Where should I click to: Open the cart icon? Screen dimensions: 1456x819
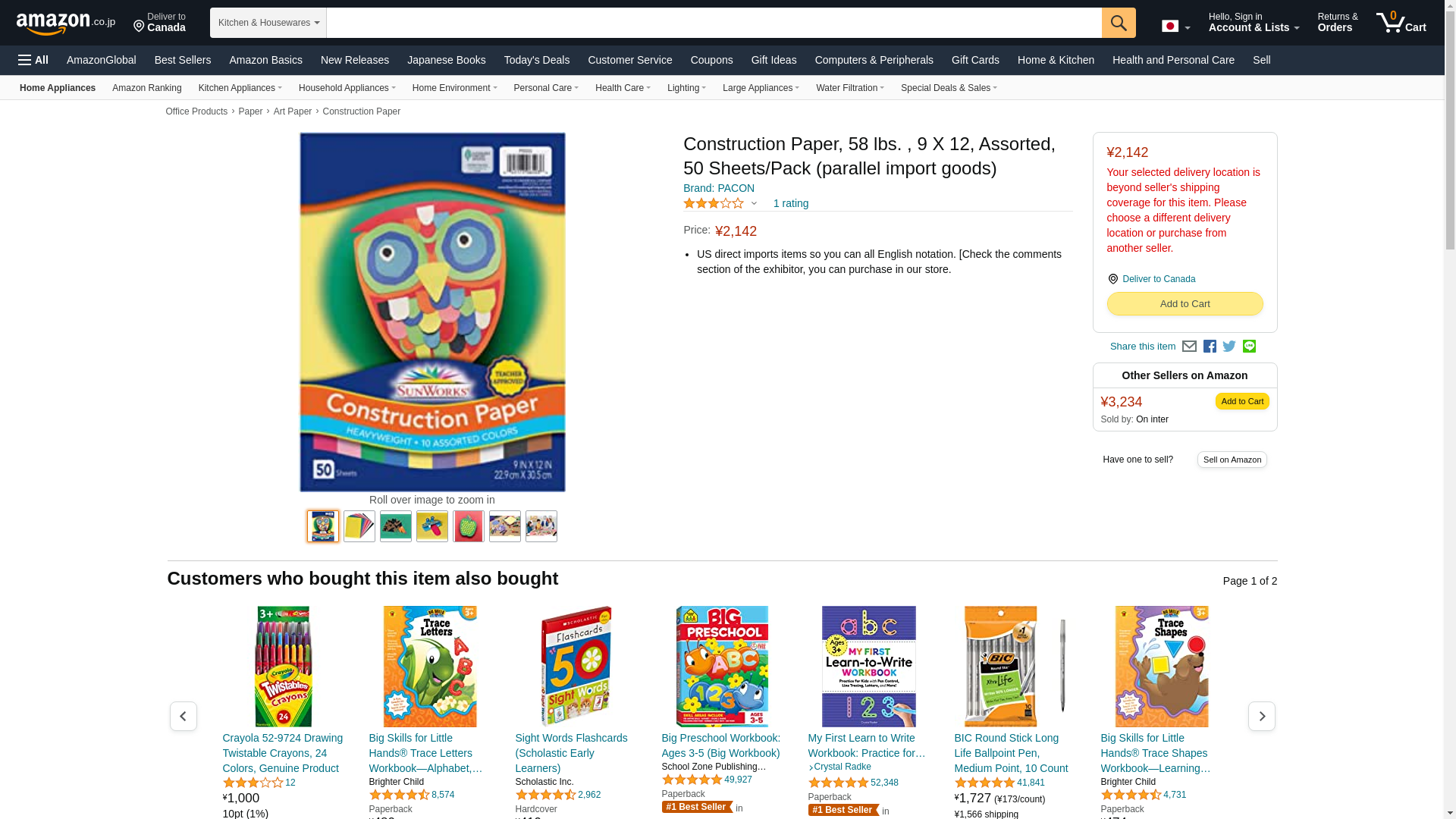[x=1401, y=23]
